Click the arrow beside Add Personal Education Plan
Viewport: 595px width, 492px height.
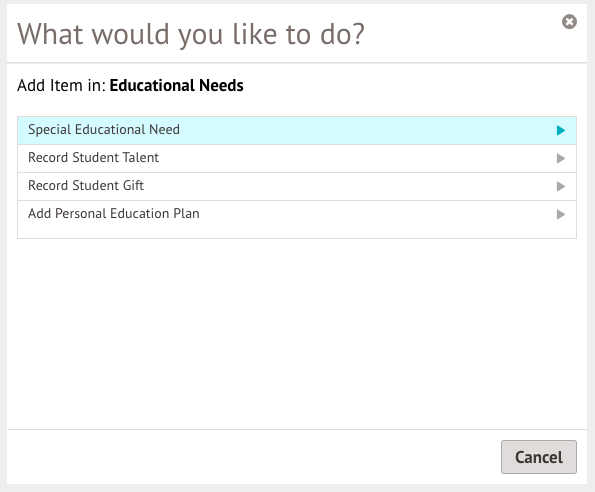560,214
